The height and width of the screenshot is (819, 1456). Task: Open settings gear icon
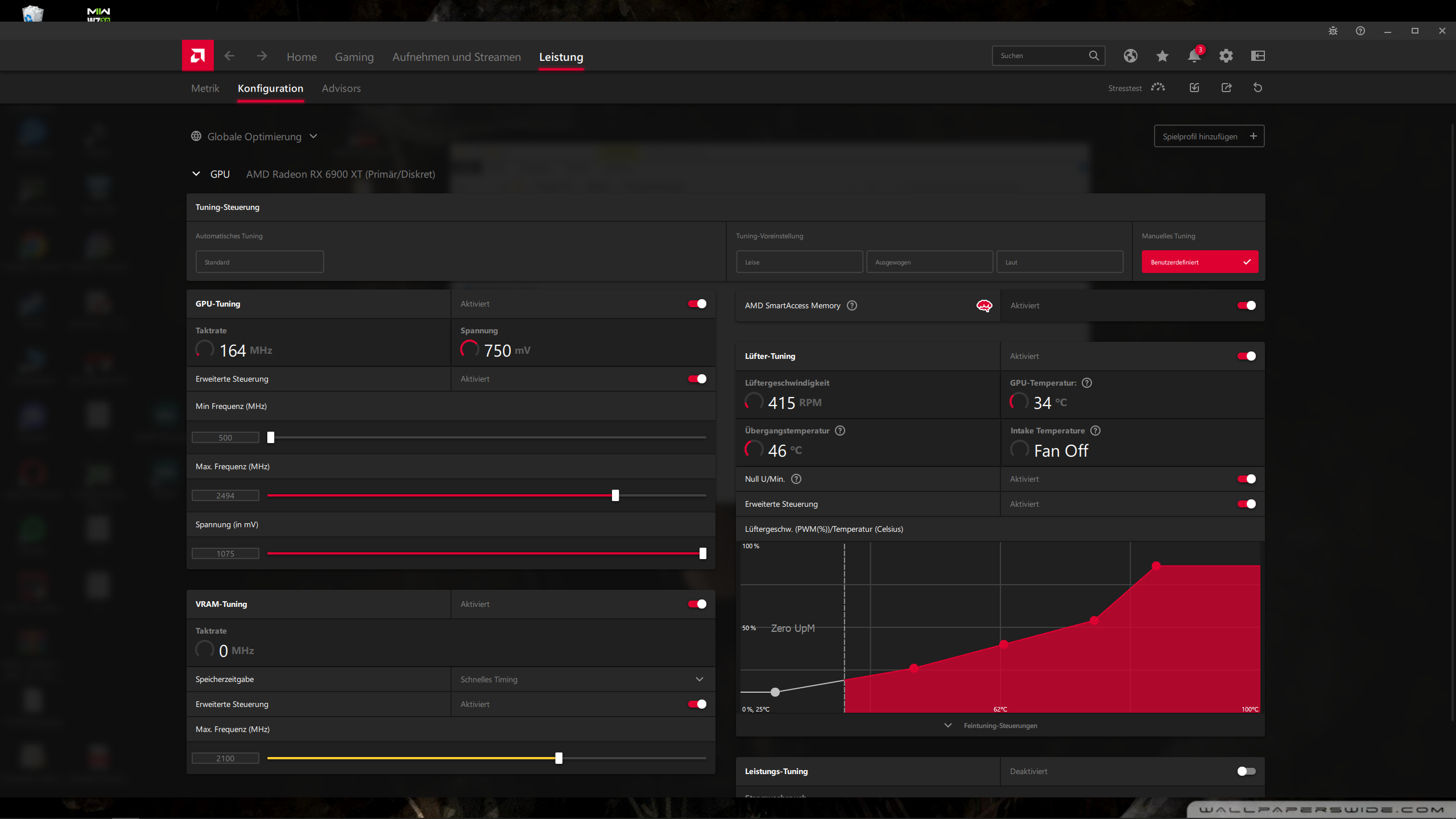(1226, 56)
